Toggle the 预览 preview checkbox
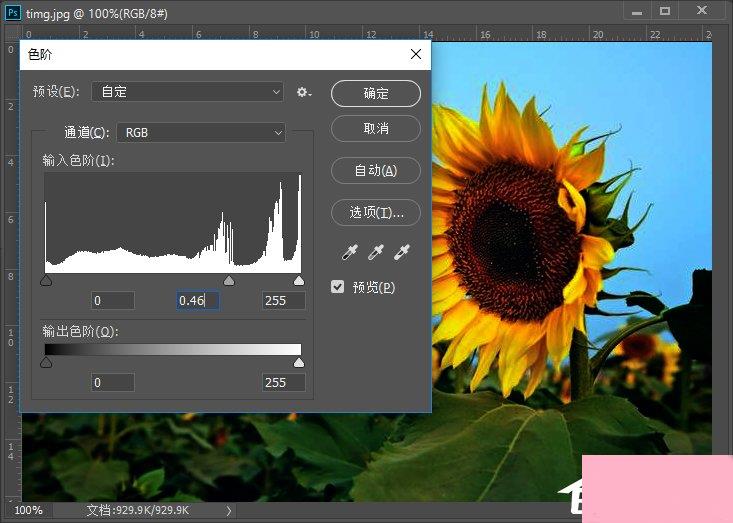733x523 pixels. point(337,287)
